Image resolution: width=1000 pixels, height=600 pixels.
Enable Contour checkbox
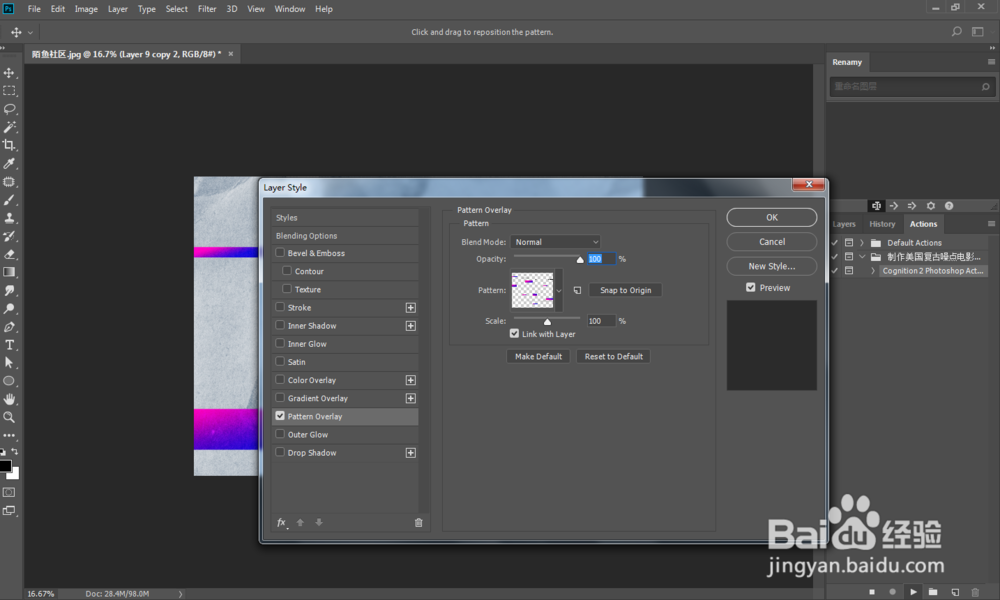[287, 270]
